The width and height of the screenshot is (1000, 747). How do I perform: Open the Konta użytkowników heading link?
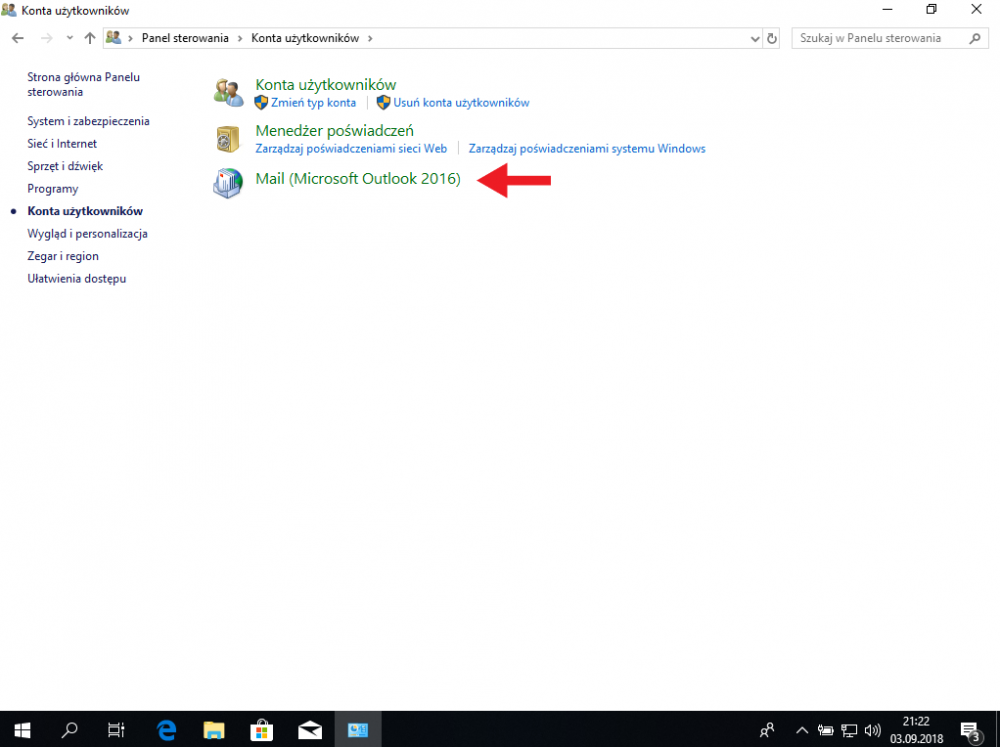point(326,84)
